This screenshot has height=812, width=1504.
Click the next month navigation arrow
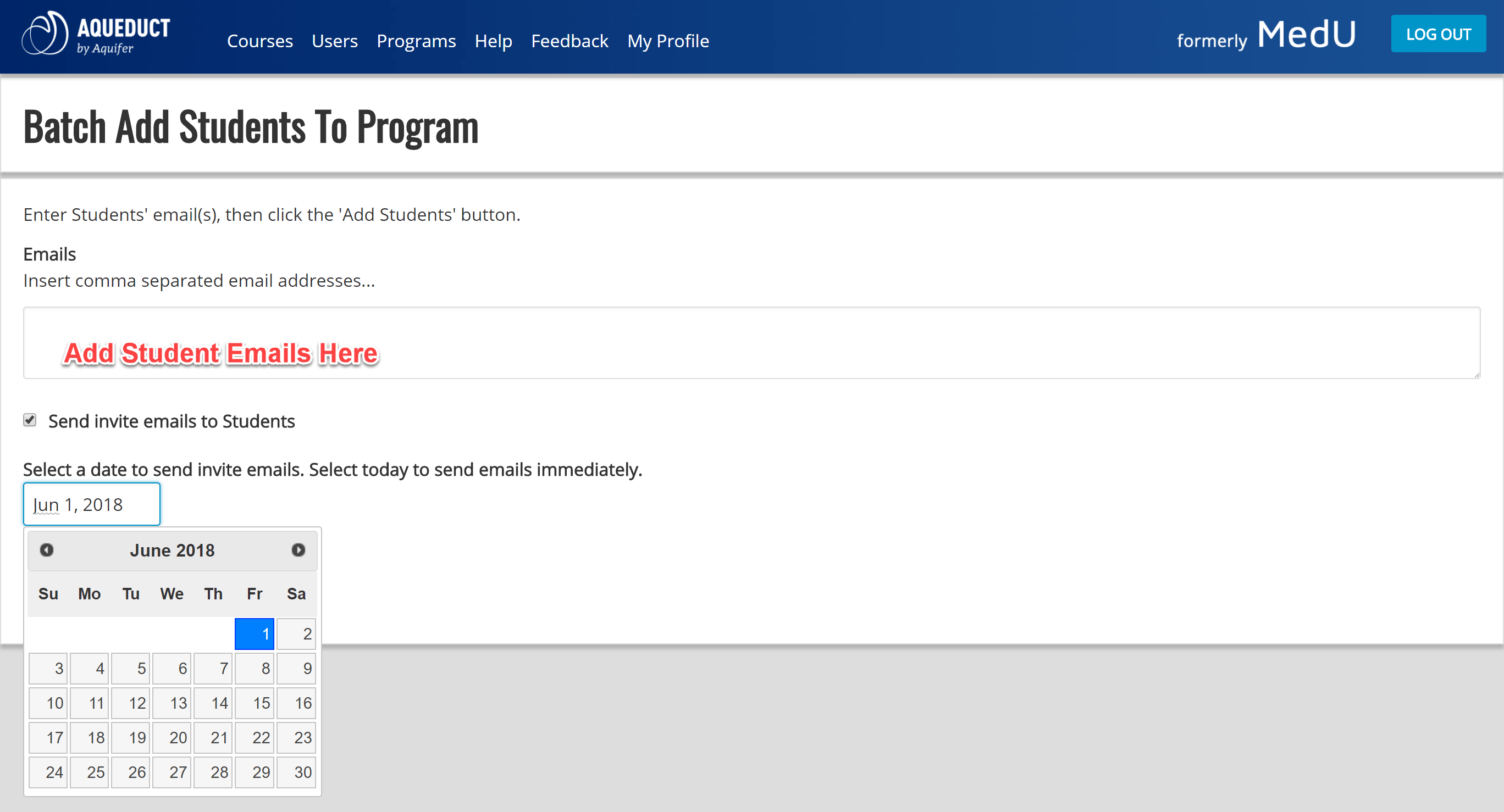(299, 550)
